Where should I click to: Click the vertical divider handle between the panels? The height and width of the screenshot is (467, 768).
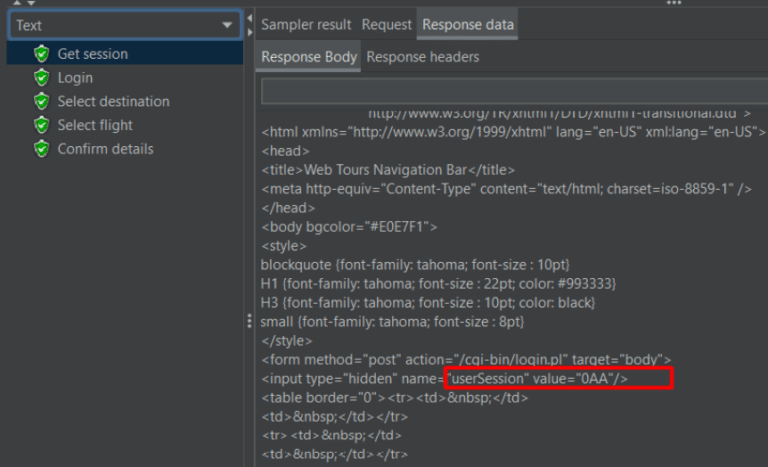249,321
